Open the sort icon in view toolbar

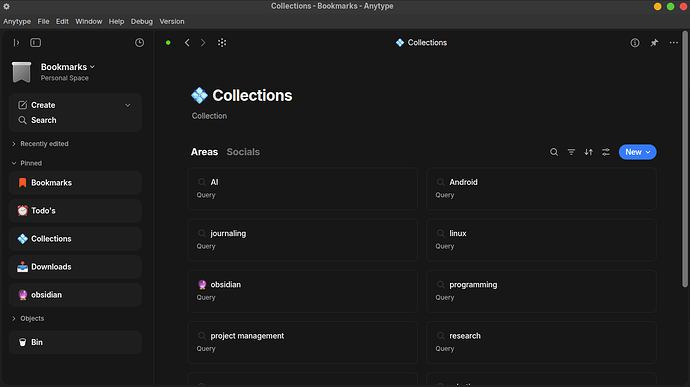(x=588, y=152)
